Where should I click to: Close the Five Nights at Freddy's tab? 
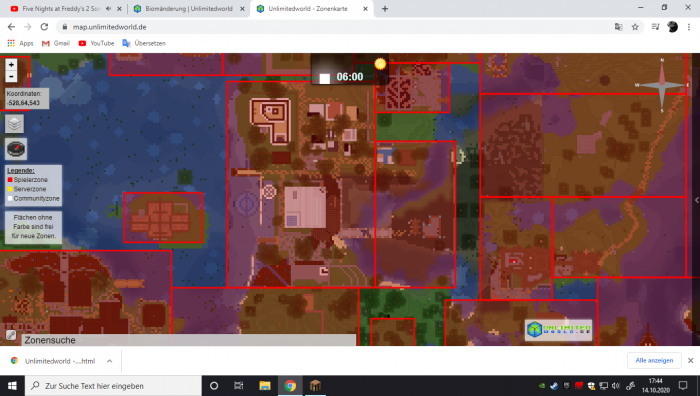(119, 8)
